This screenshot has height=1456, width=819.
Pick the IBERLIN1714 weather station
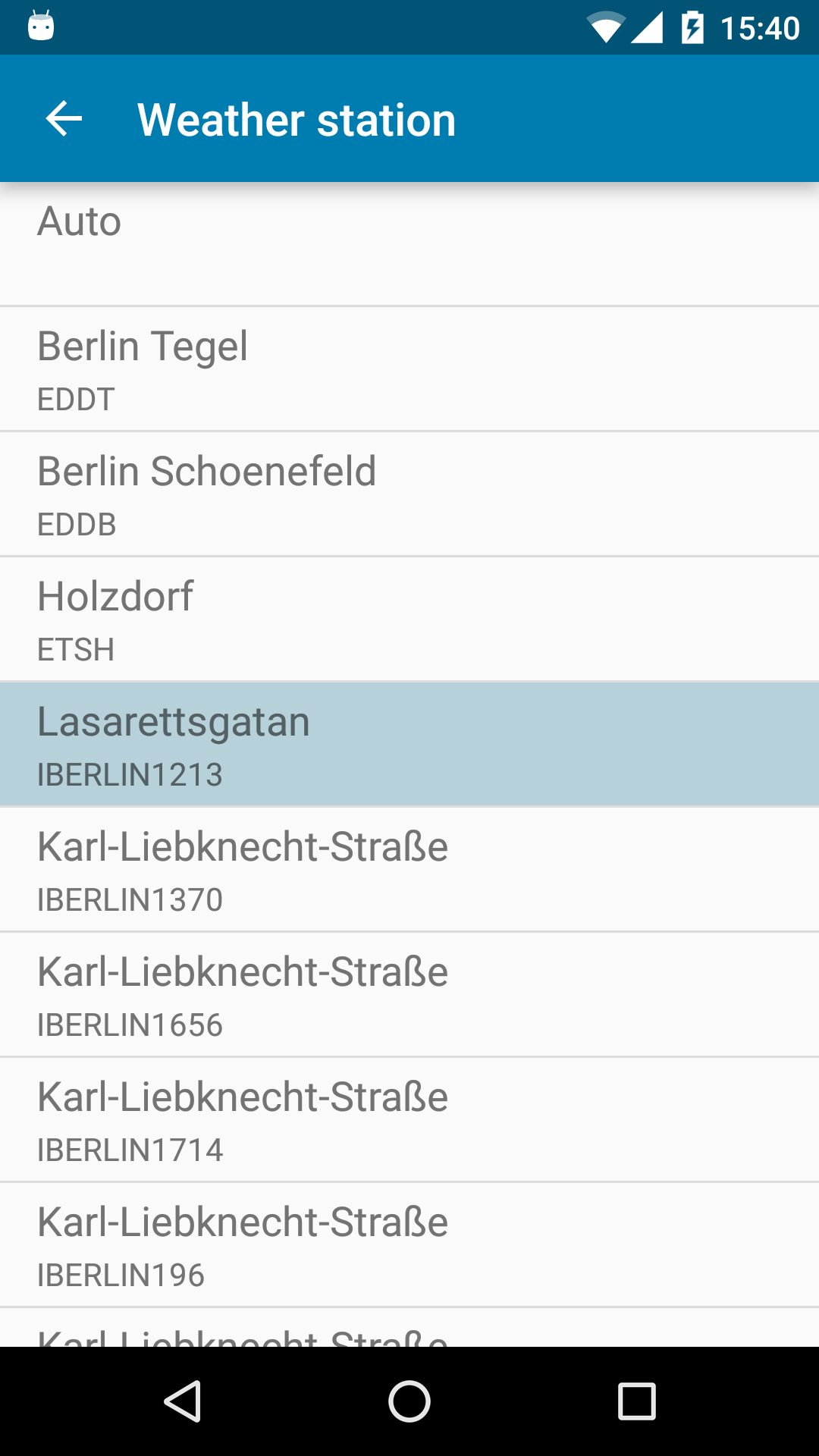click(409, 1120)
